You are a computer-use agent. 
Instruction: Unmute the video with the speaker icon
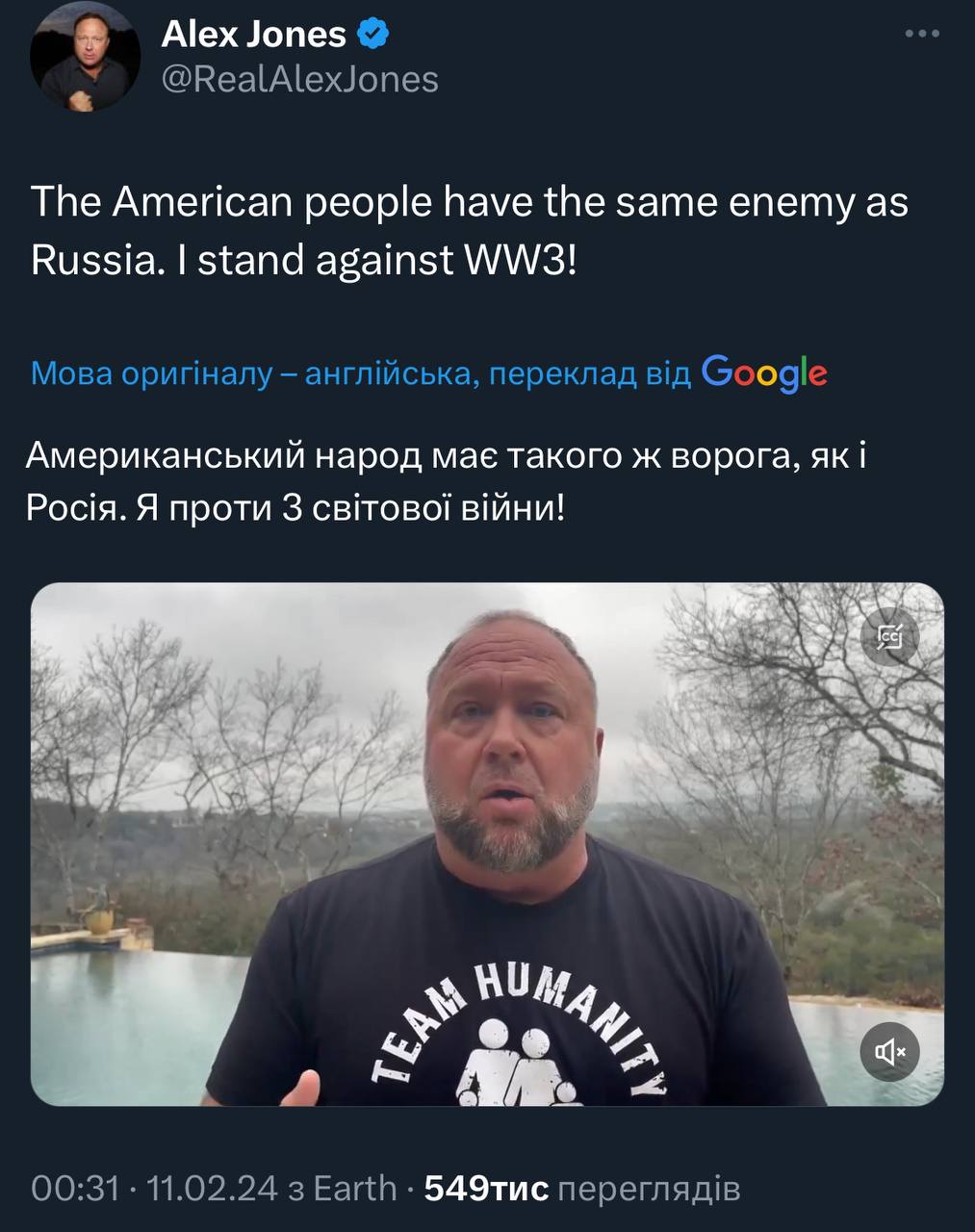click(x=889, y=1052)
